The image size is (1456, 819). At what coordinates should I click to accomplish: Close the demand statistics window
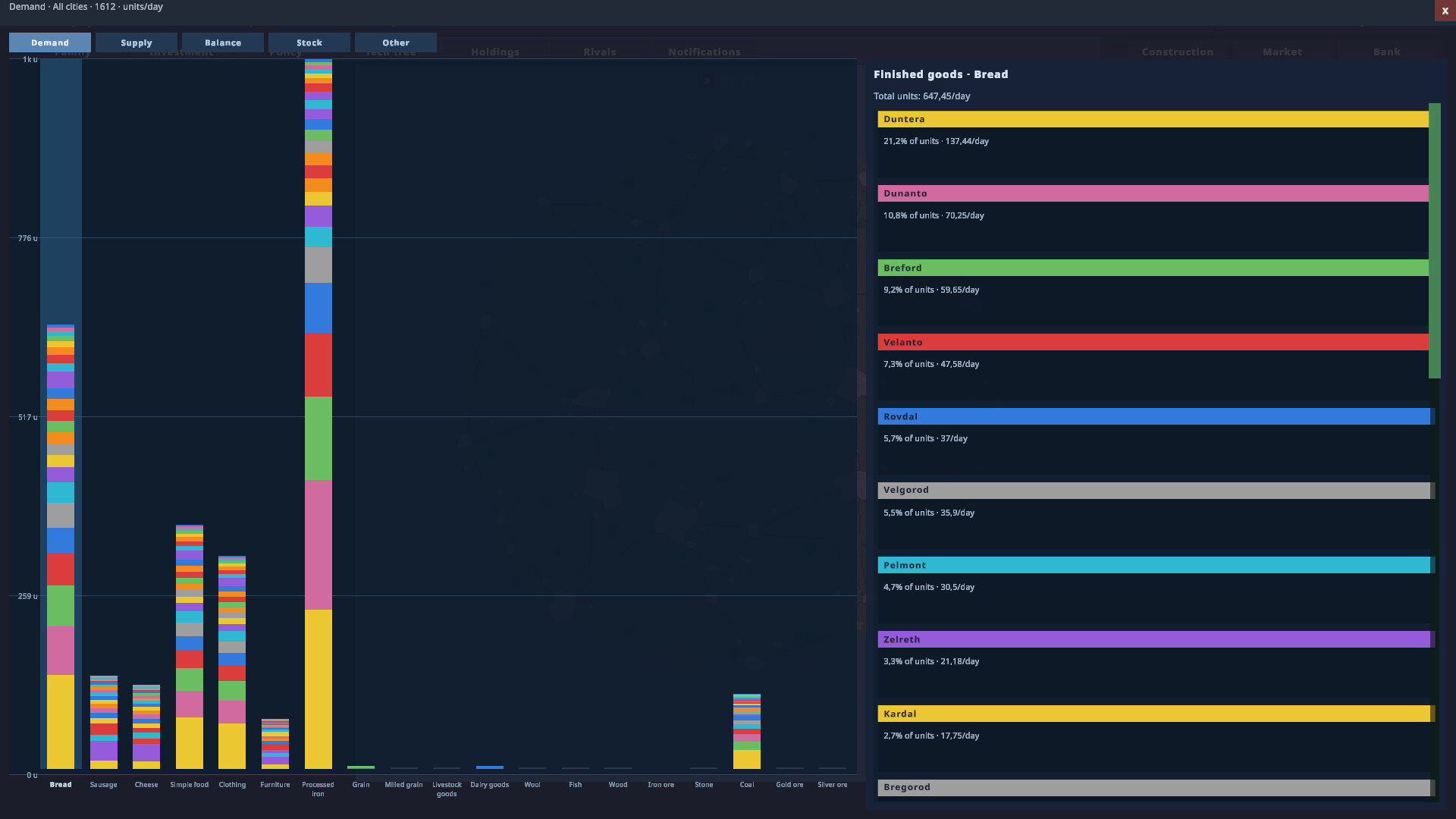[1445, 11]
